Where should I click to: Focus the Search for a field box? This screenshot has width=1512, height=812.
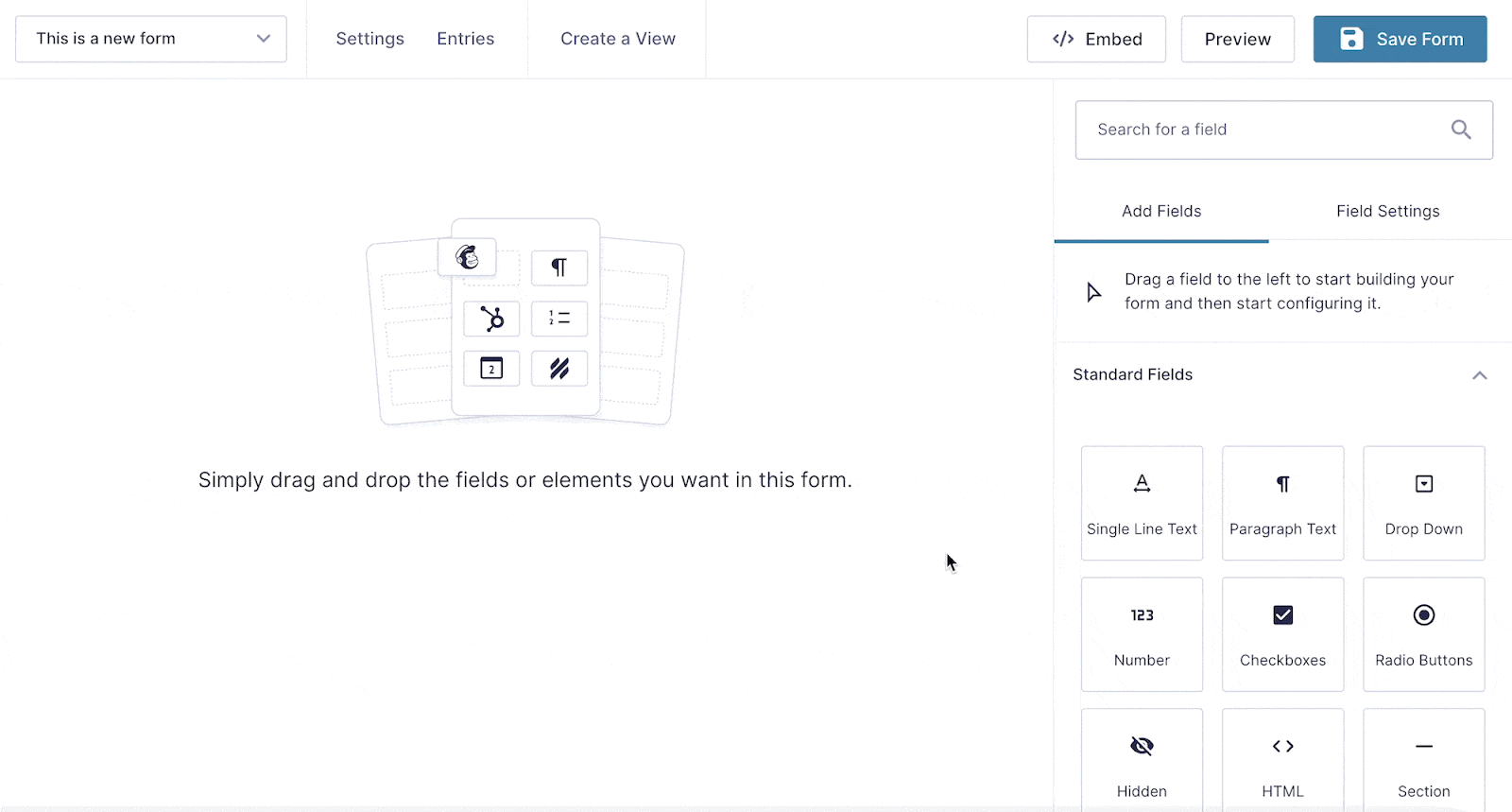pyautogui.click(x=1283, y=130)
